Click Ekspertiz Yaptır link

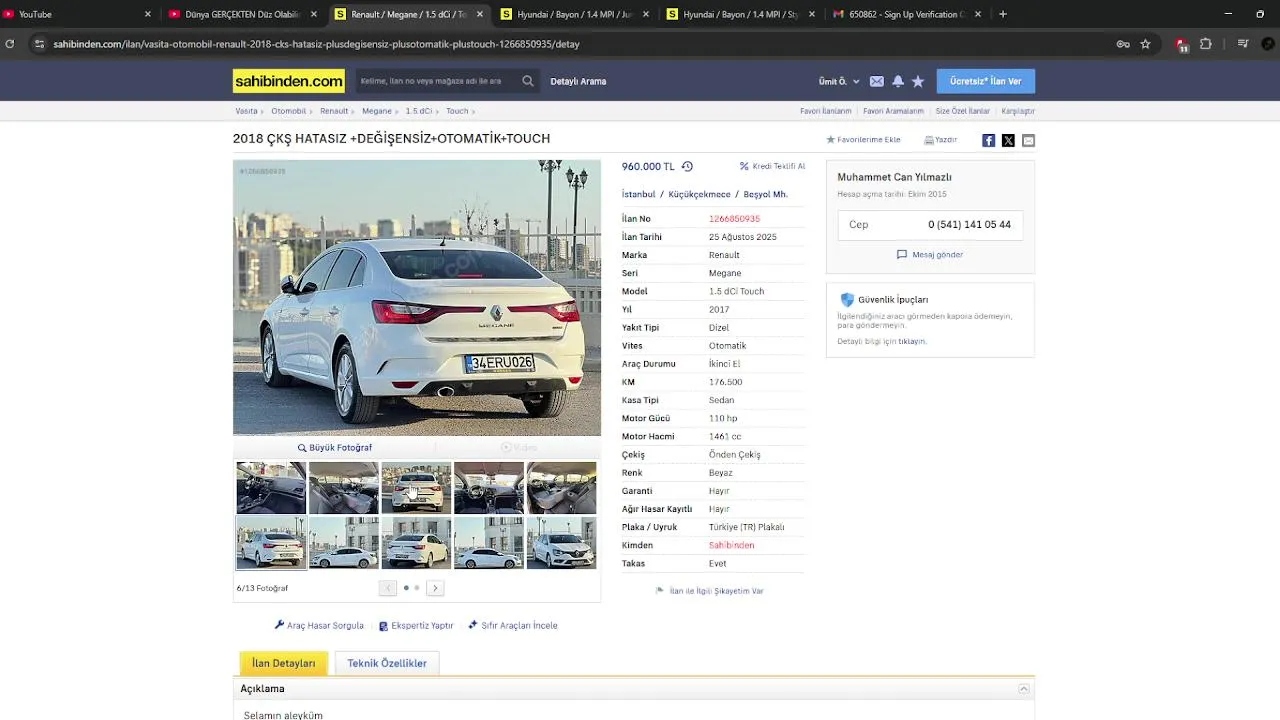click(416, 625)
